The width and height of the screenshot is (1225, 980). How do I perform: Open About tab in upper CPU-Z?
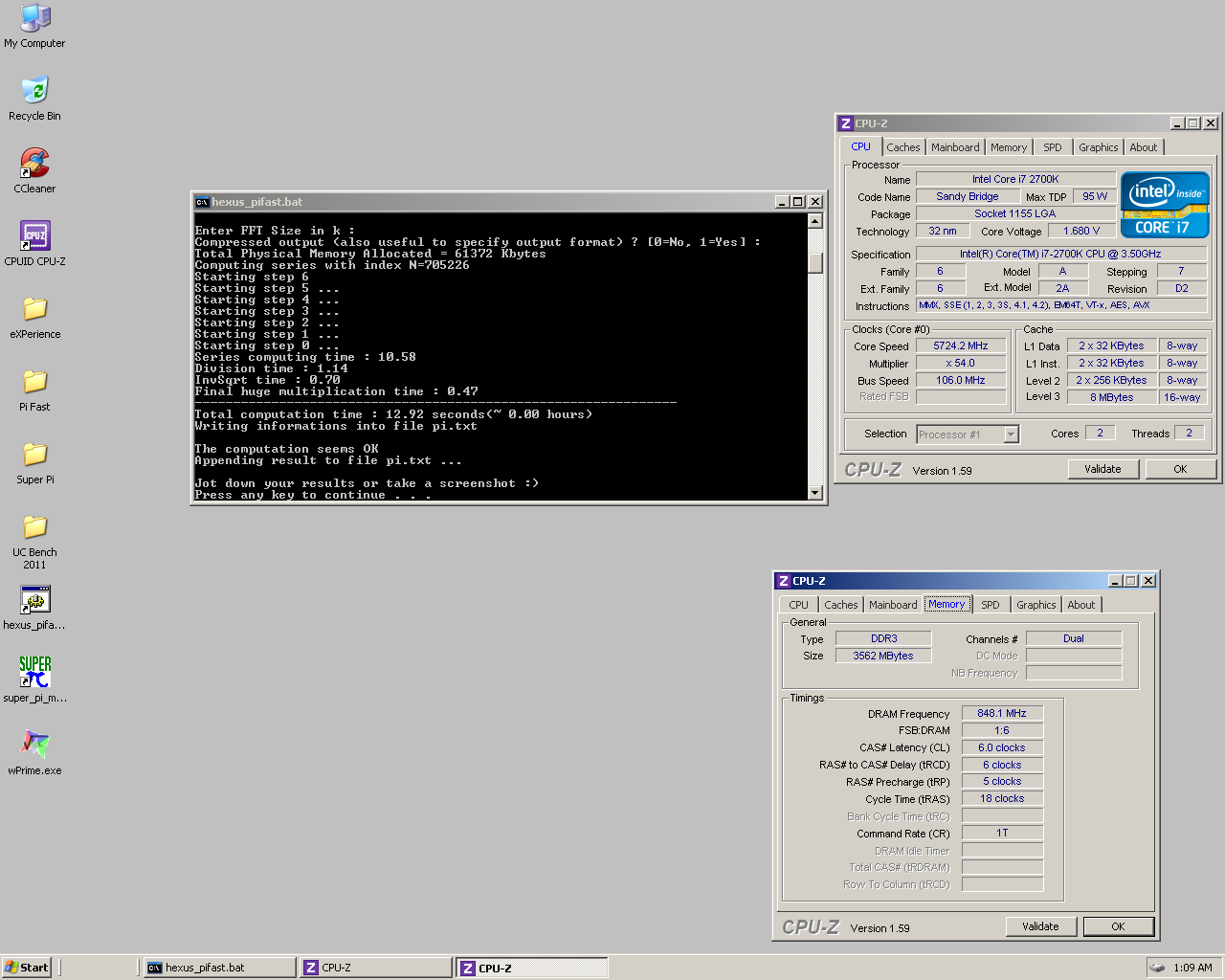tap(1143, 147)
